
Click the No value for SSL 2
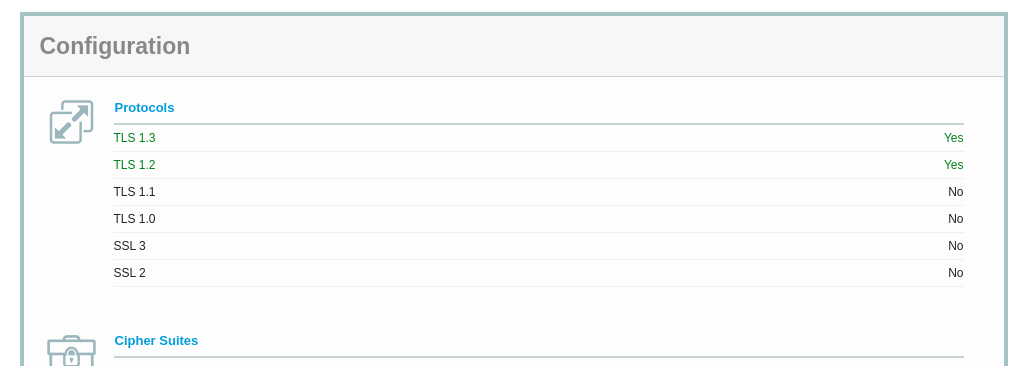(955, 273)
